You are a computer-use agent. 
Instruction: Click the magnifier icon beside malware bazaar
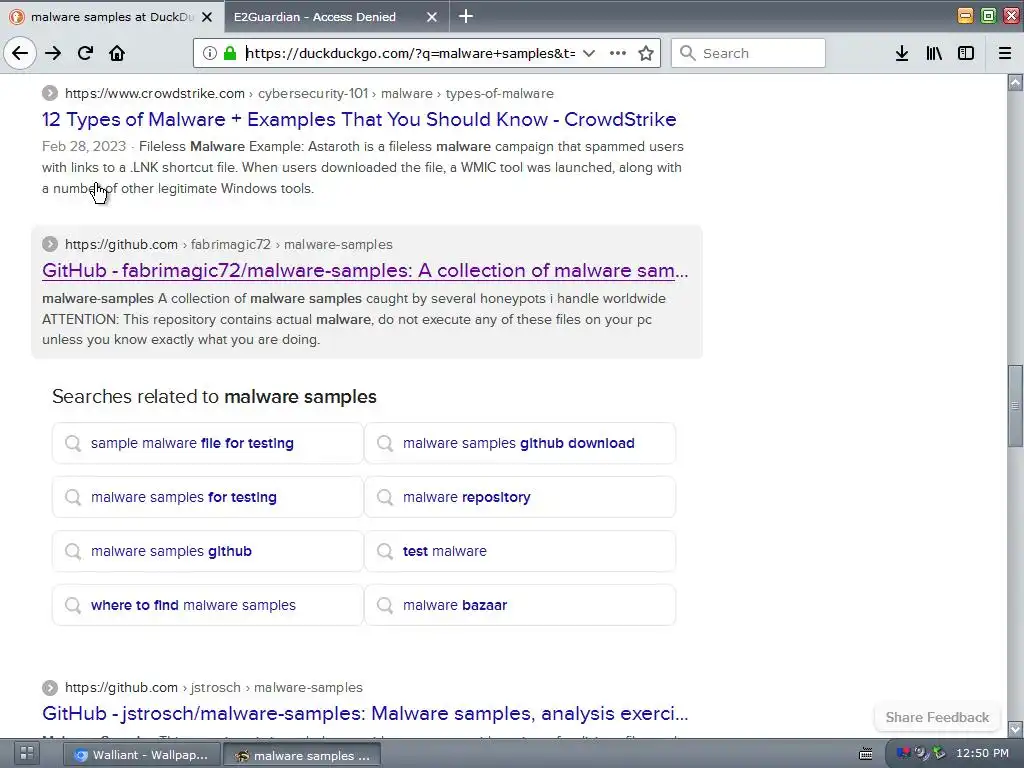pyautogui.click(x=385, y=605)
